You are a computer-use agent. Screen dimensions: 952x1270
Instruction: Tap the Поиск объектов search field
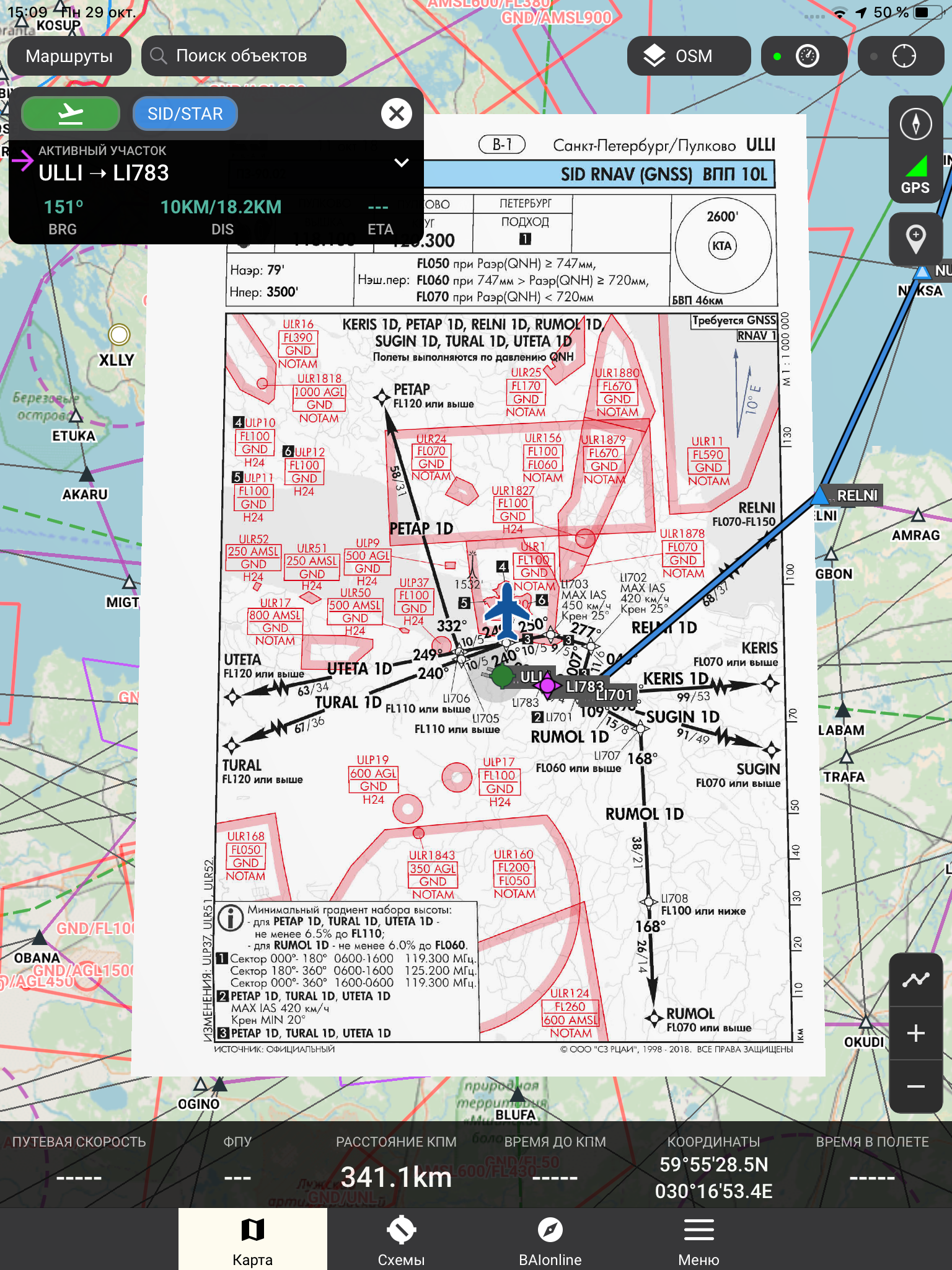pyautogui.click(x=244, y=56)
